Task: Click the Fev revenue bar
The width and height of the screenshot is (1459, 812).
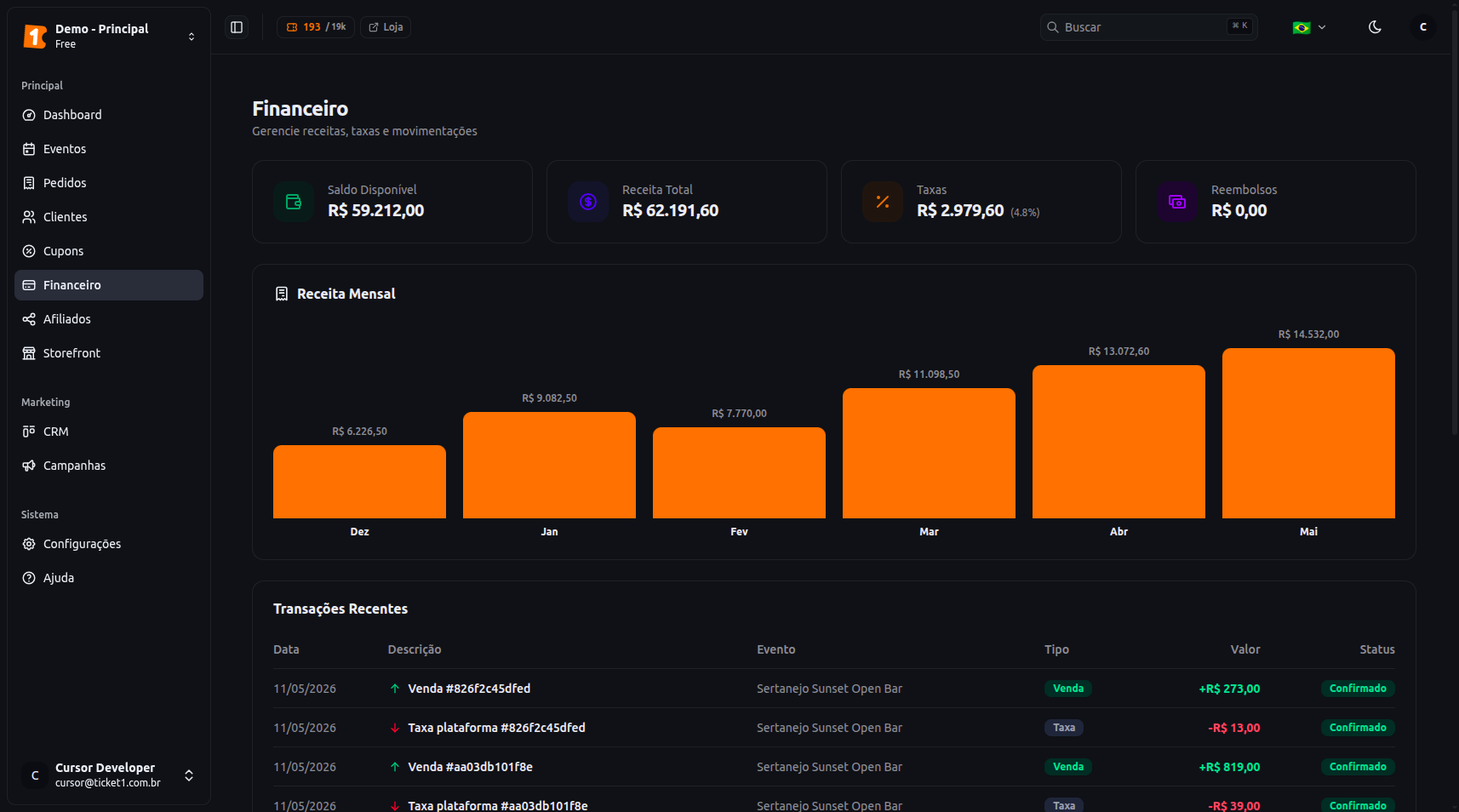Action: [x=739, y=472]
